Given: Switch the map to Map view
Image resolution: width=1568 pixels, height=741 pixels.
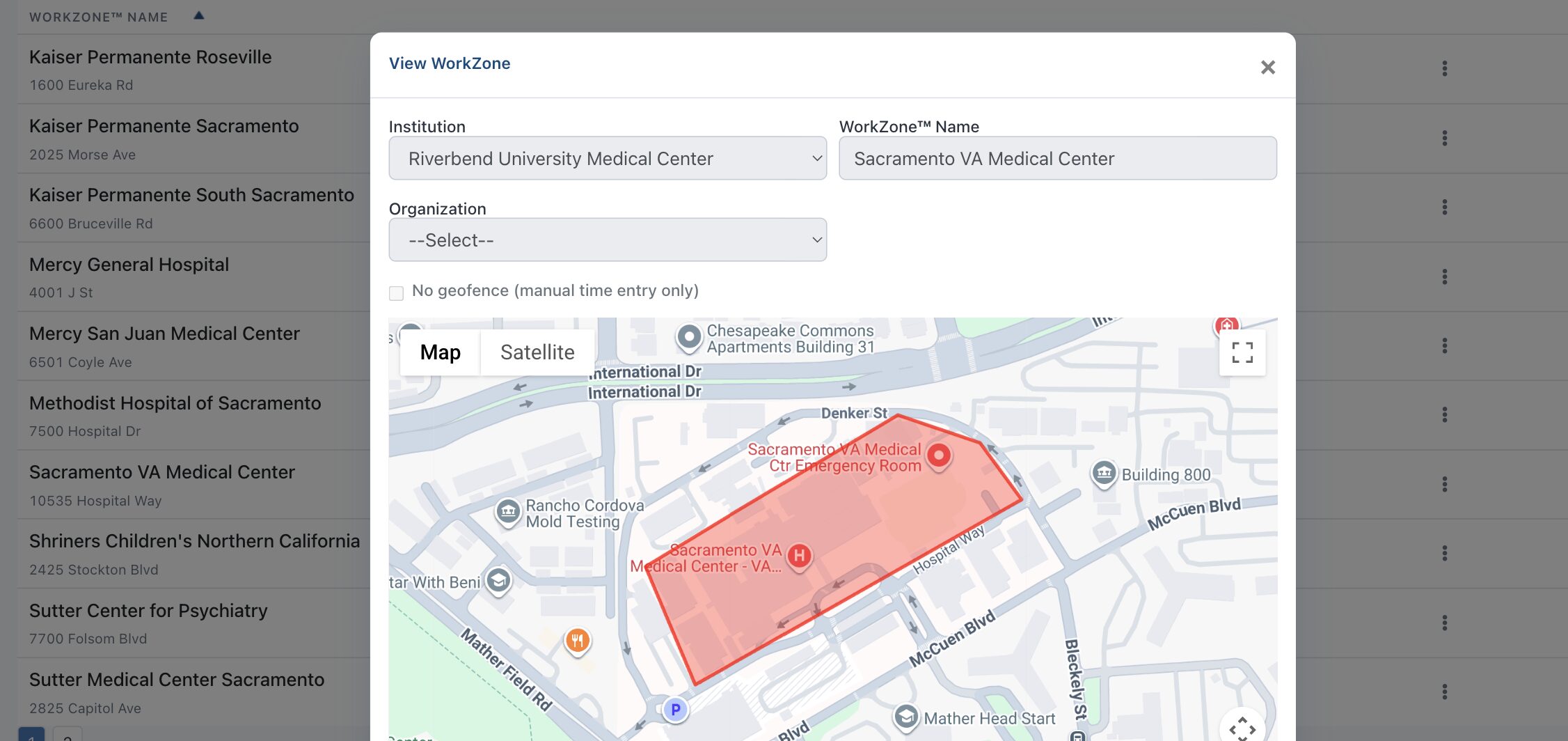Looking at the screenshot, I should pyautogui.click(x=440, y=352).
